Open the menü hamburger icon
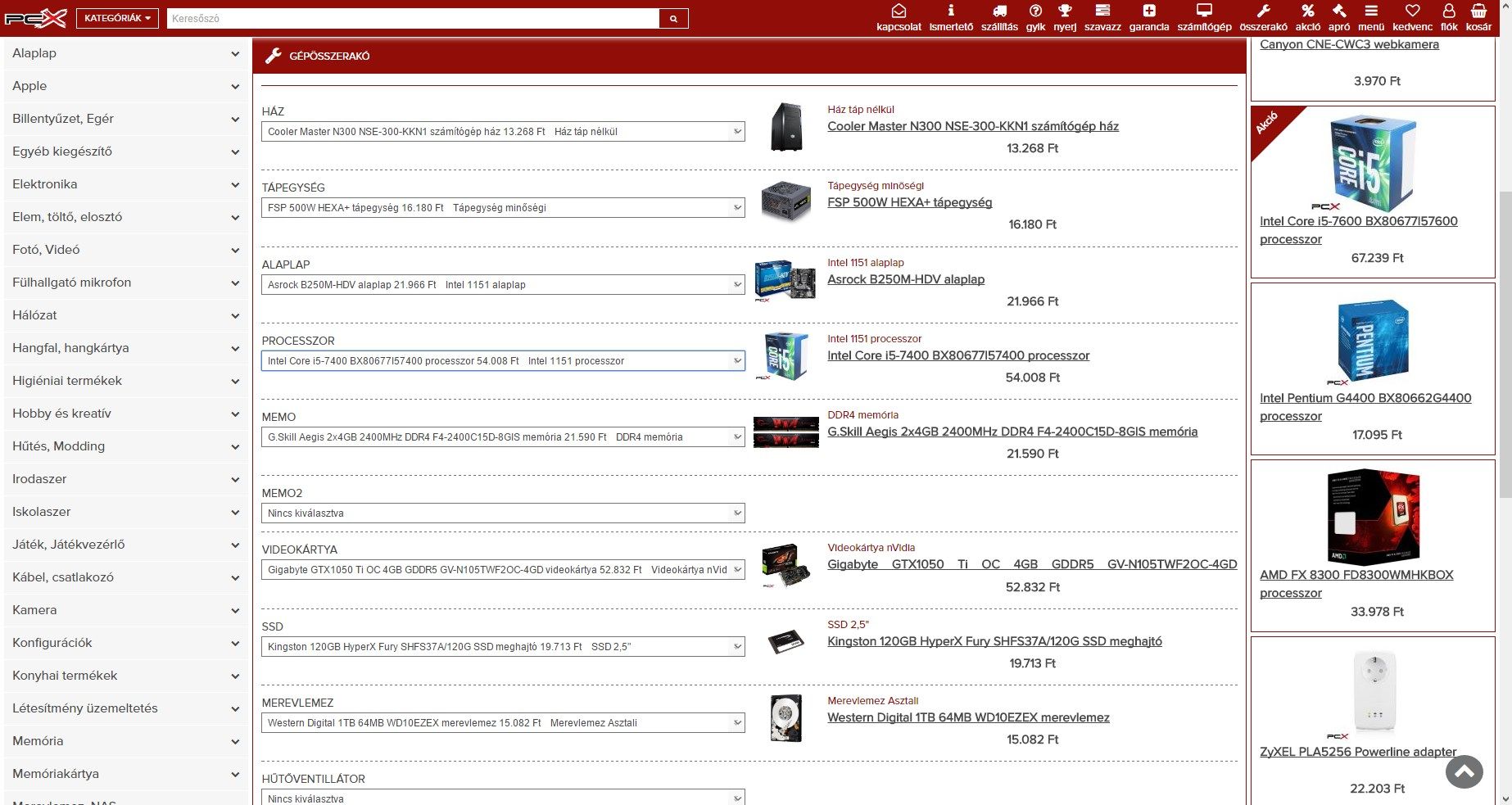Image resolution: width=1512 pixels, height=805 pixels. (1371, 11)
